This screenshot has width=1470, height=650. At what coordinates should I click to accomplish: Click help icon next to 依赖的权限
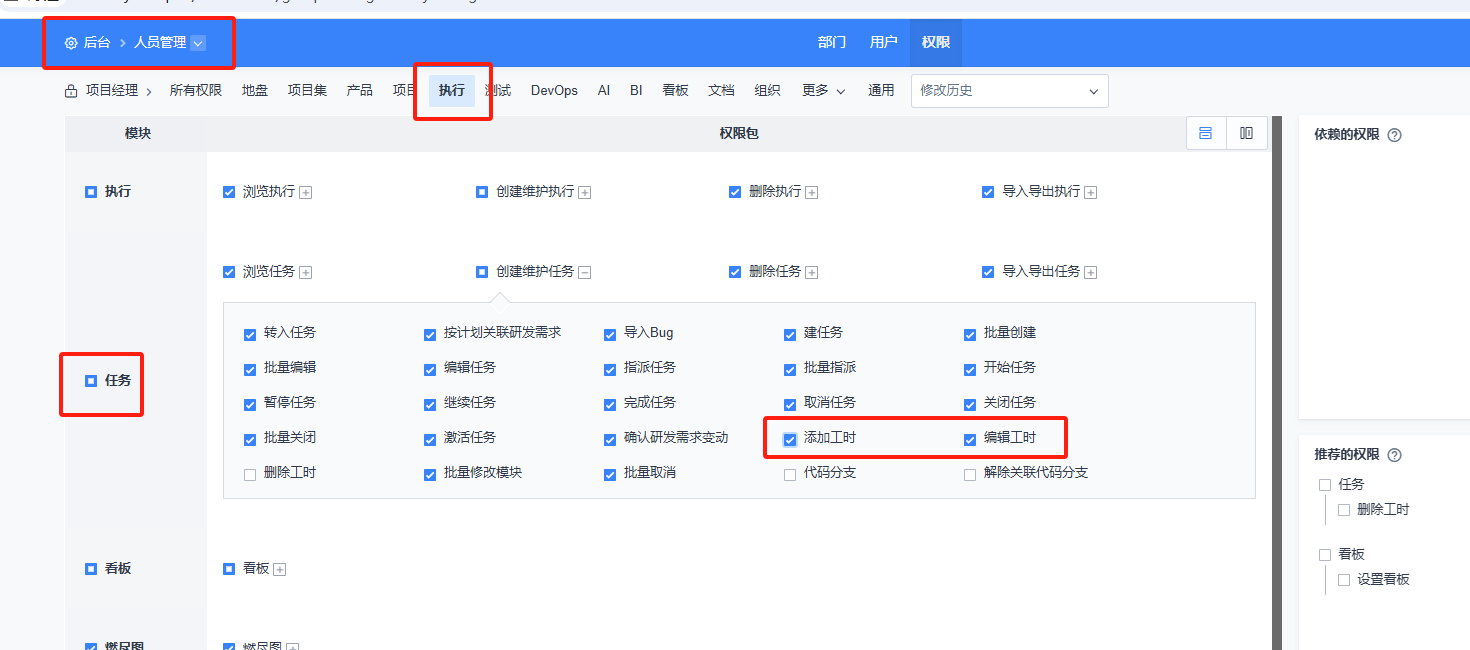pyautogui.click(x=1394, y=135)
